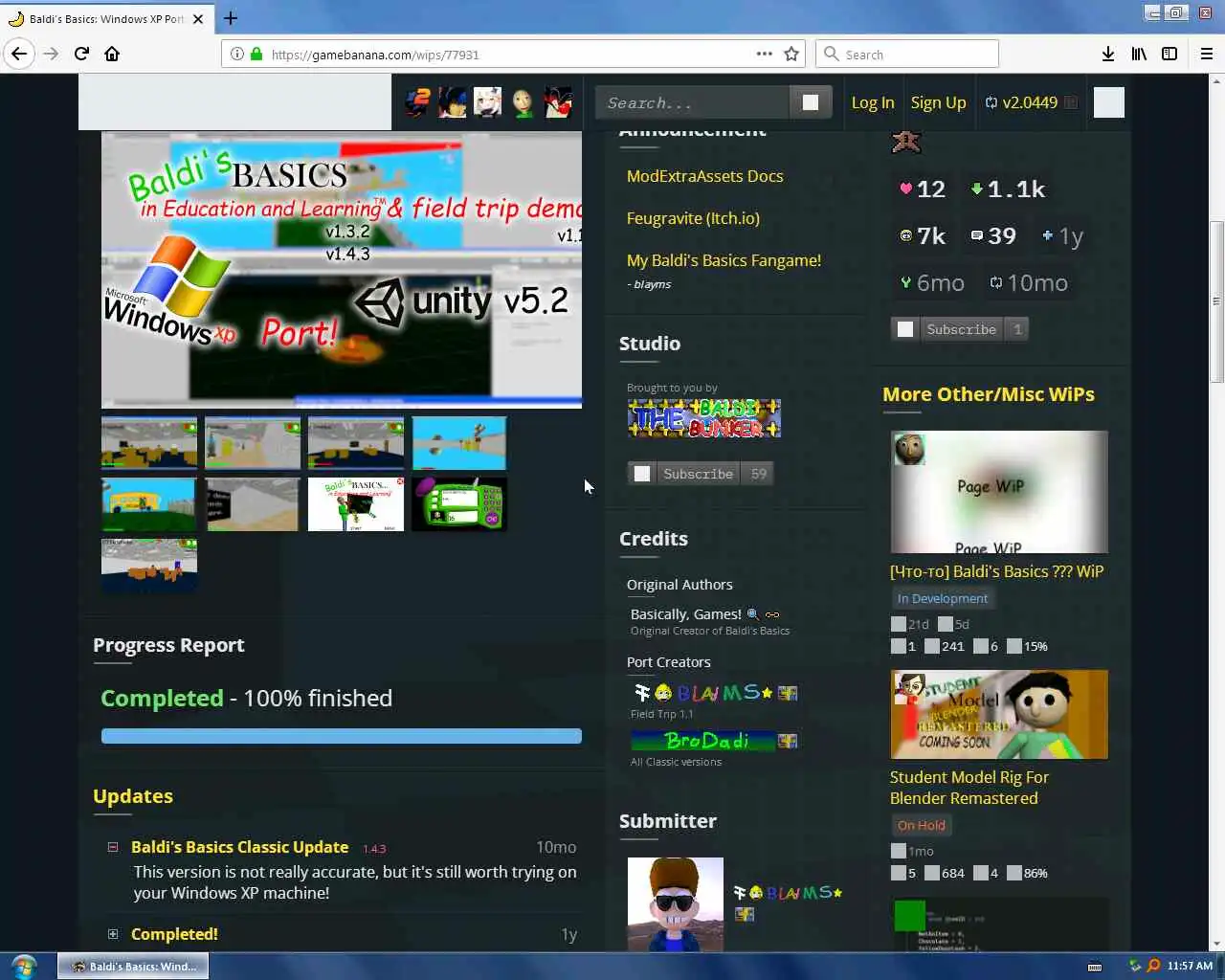1225x980 pixels.
Task: Select the Baldi's Basics taskbar window button
Action: (x=133, y=966)
